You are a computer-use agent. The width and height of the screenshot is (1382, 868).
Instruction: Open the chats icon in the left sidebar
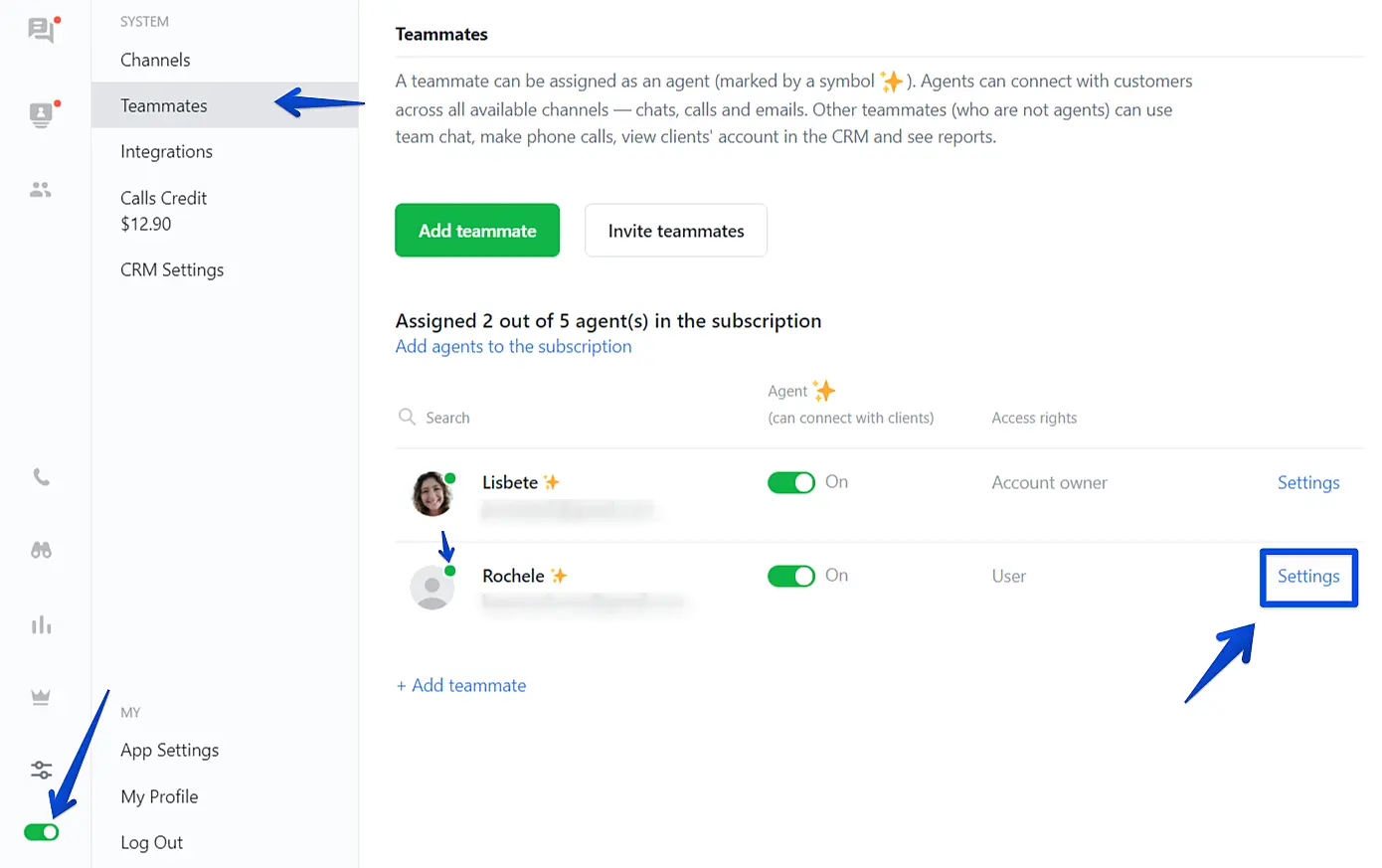tap(41, 31)
